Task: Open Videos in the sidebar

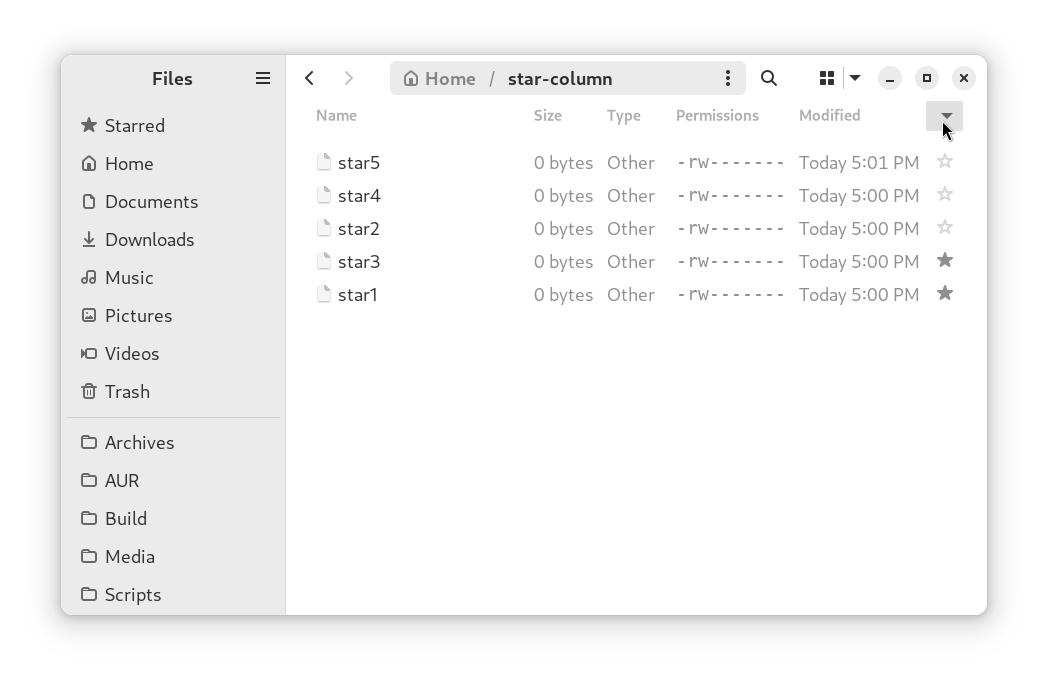Action: click(x=173, y=354)
